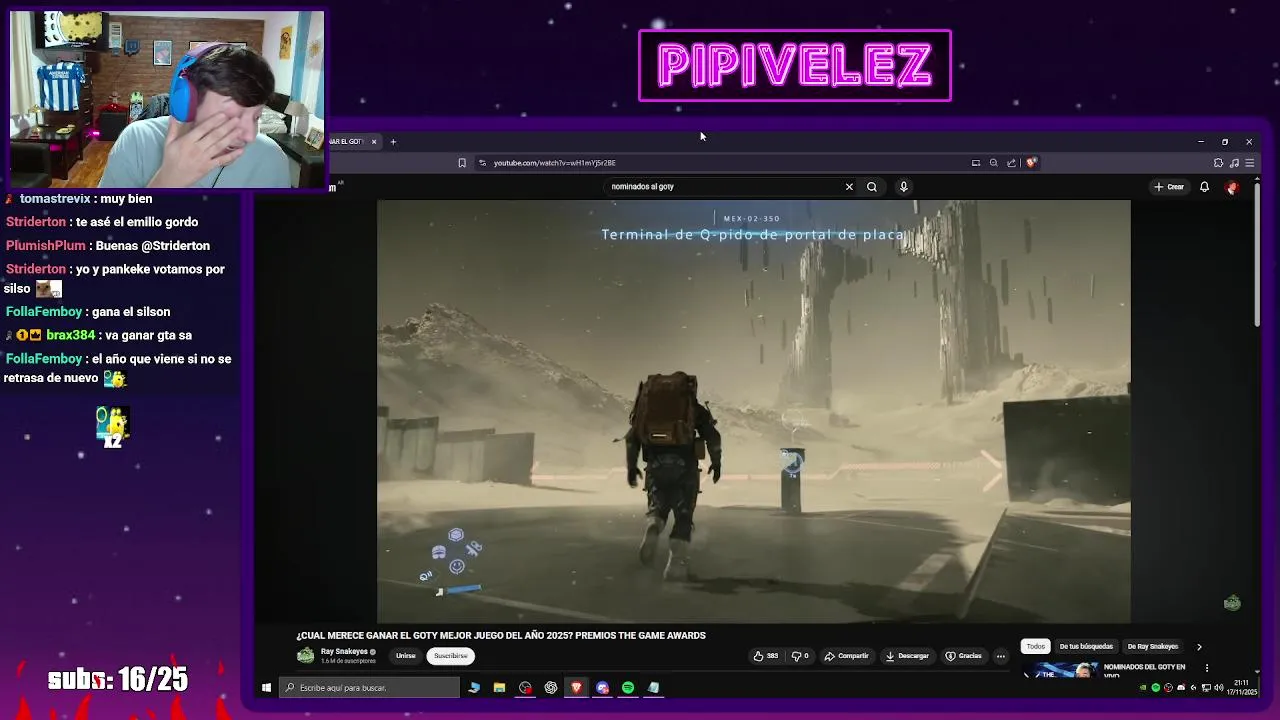Start voice search with microphone button
The image size is (1280, 720).
[903, 187]
